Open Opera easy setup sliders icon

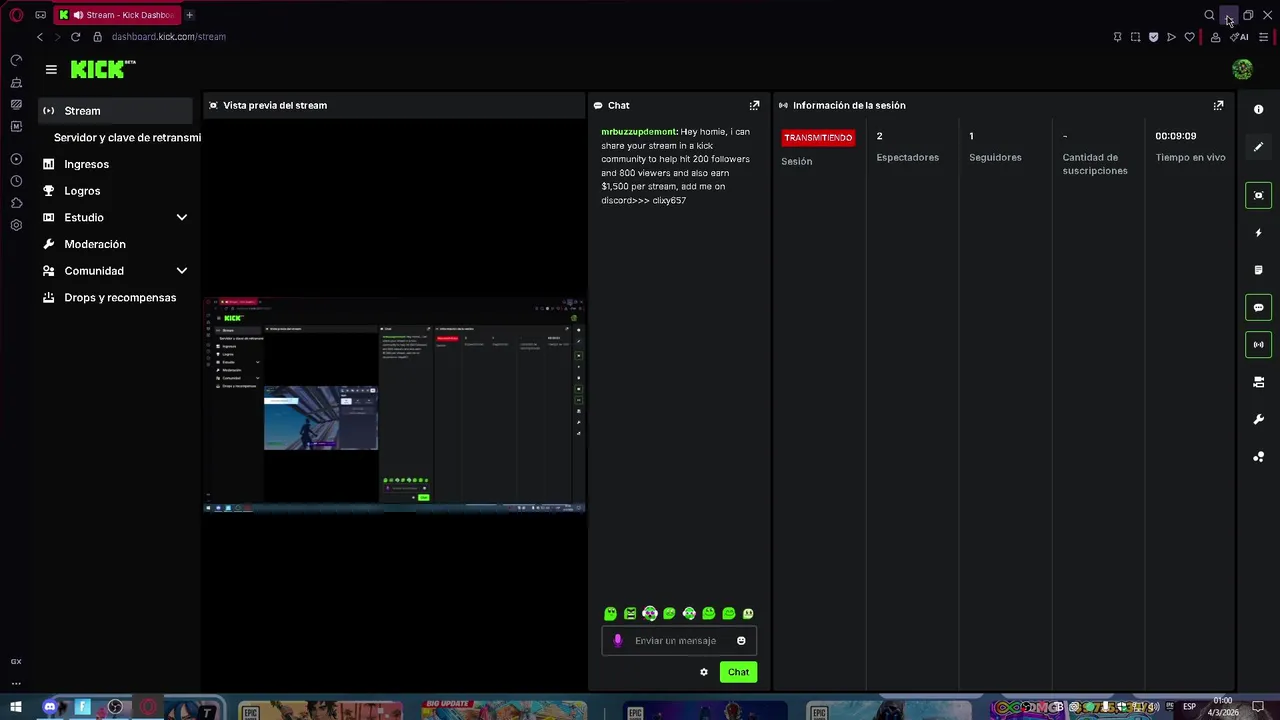point(1263,37)
